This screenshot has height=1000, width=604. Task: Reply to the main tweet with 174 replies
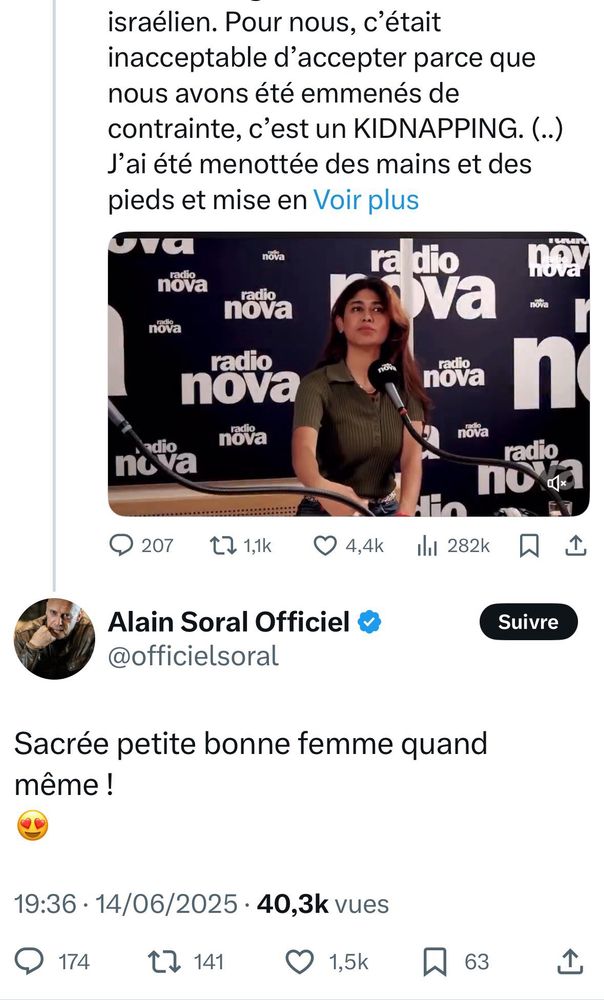[x=52, y=962]
